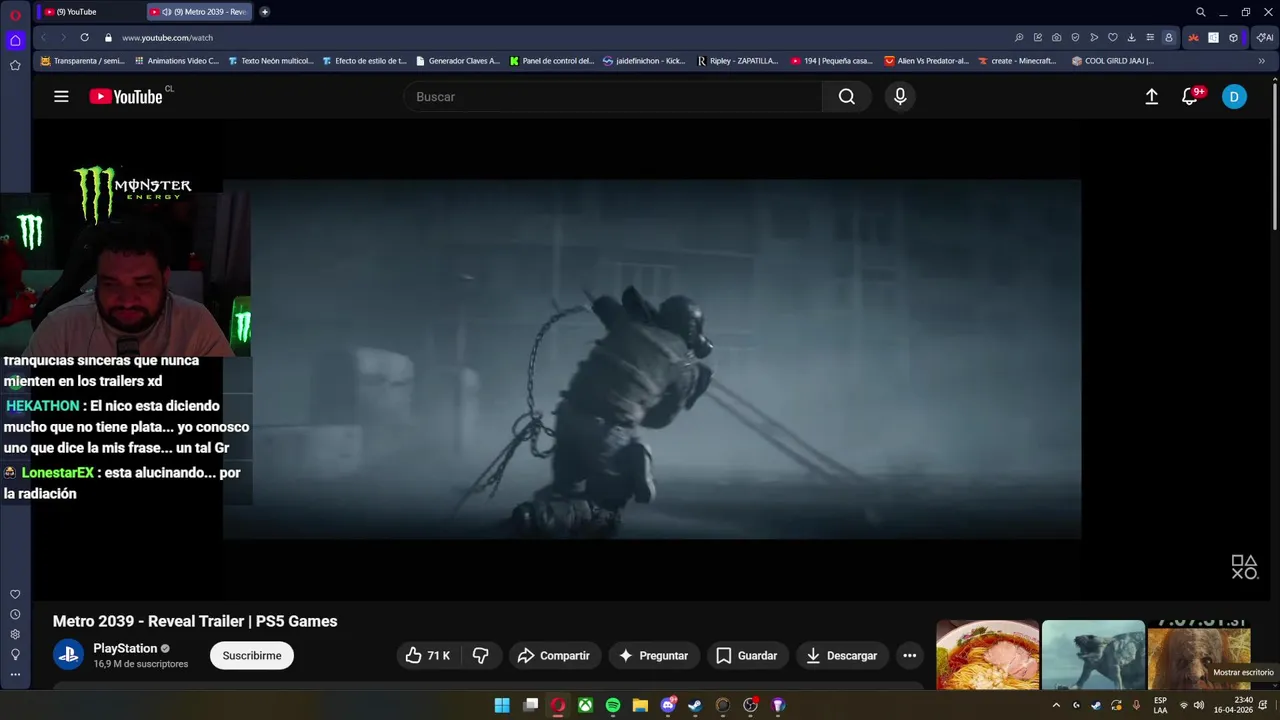The image size is (1280, 720).
Task: Expand the bookmarks overflow chevron
Action: point(1261,61)
